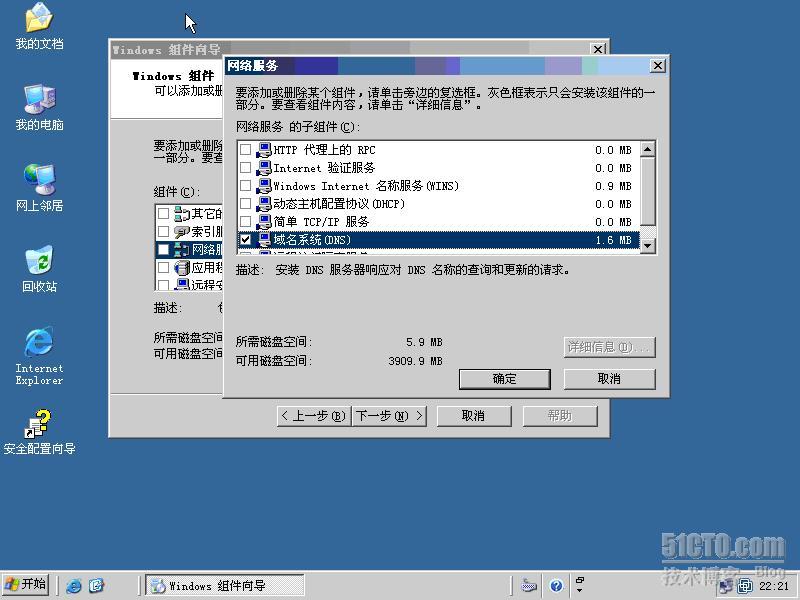Click the 3909.9 MB available space value
This screenshot has height=600, width=800.
tap(415, 361)
